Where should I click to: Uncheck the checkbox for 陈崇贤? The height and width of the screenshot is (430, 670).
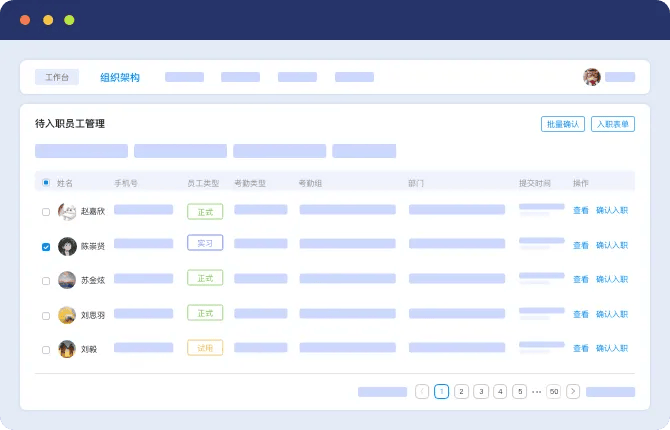[x=46, y=246]
